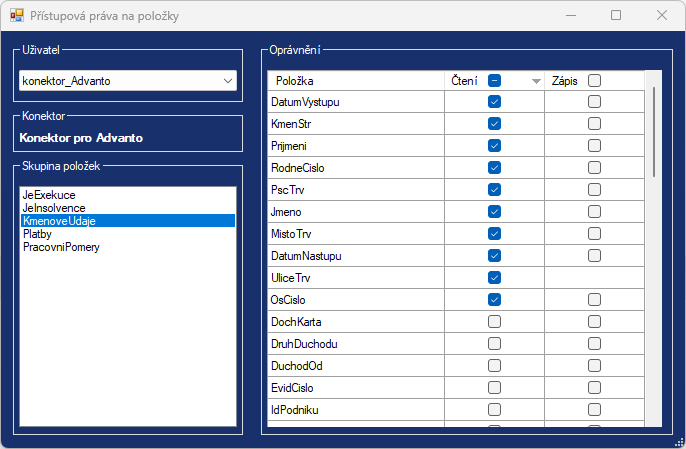Click the window resize grip corner

679,442
